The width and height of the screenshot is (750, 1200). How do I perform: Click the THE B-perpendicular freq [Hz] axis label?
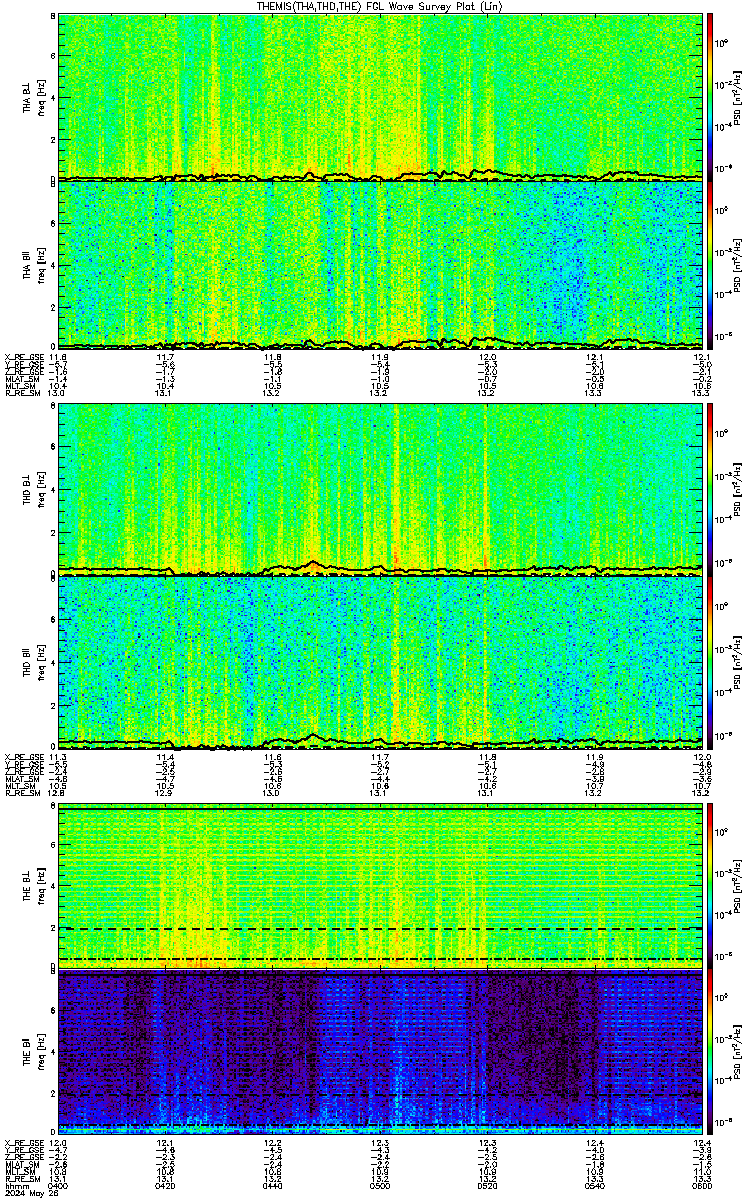click(40, 887)
